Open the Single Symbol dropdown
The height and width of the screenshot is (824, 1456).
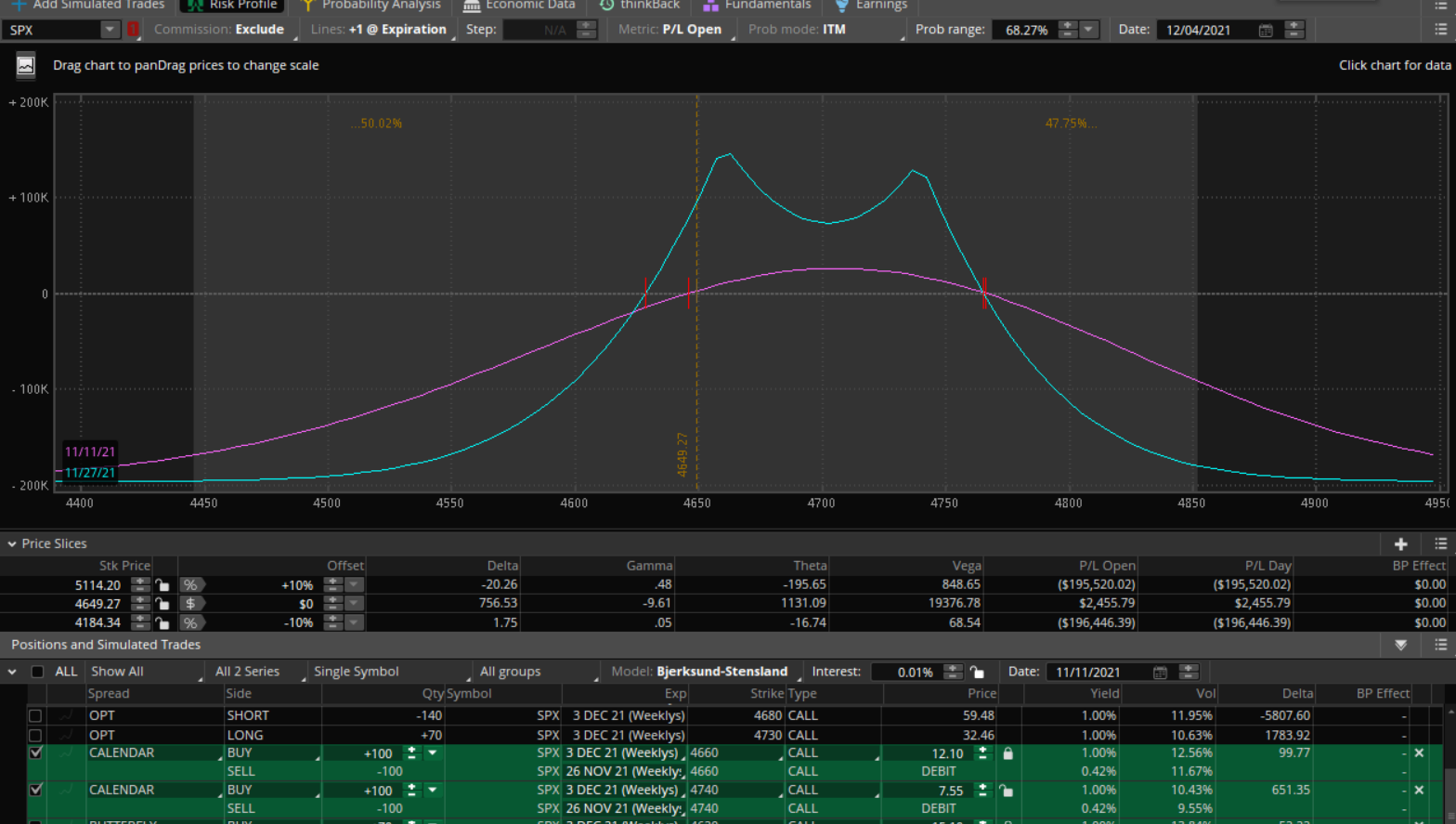pyautogui.click(x=390, y=672)
